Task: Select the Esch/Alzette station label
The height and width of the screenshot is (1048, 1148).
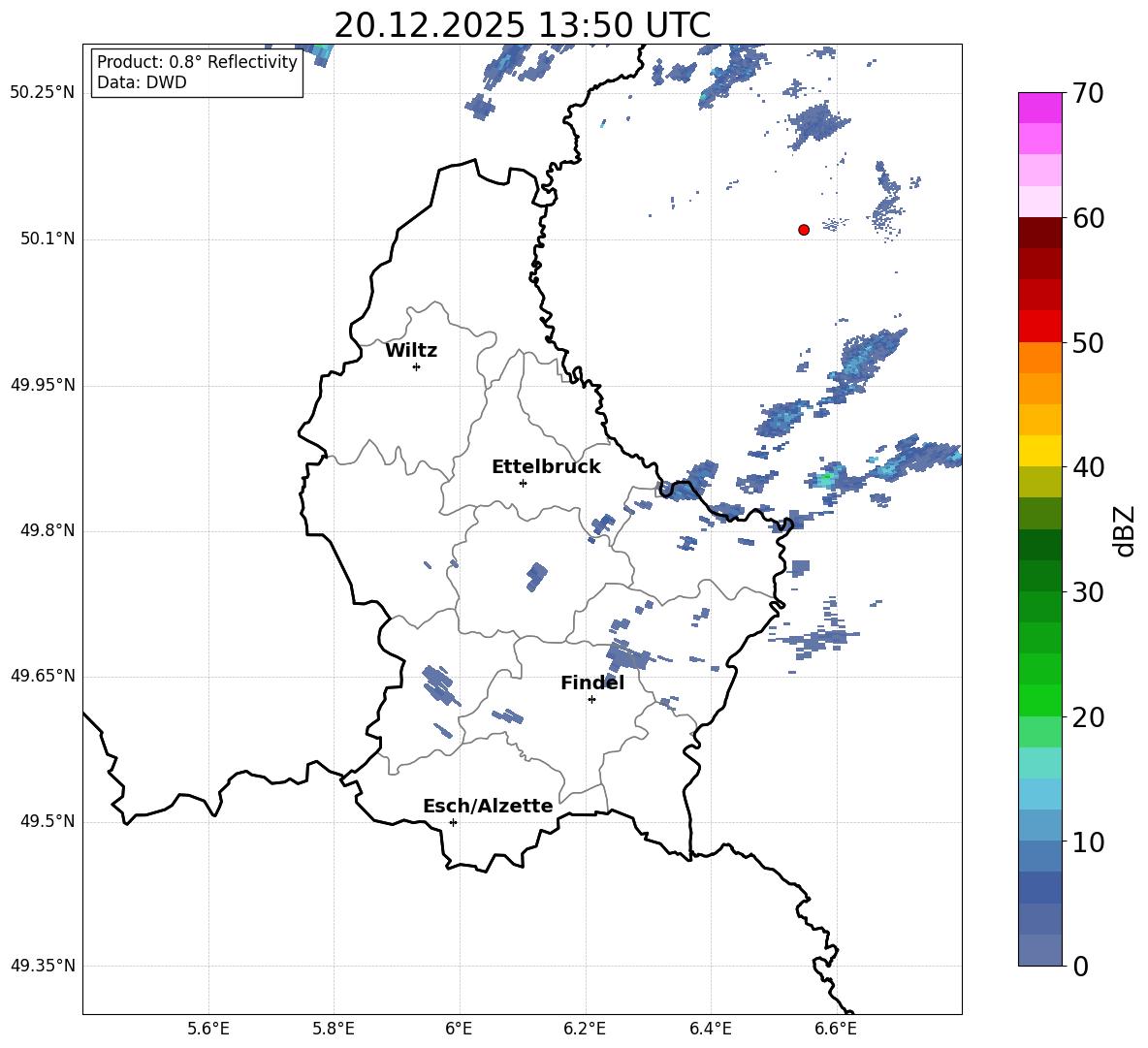Action: pyautogui.click(x=488, y=806)
